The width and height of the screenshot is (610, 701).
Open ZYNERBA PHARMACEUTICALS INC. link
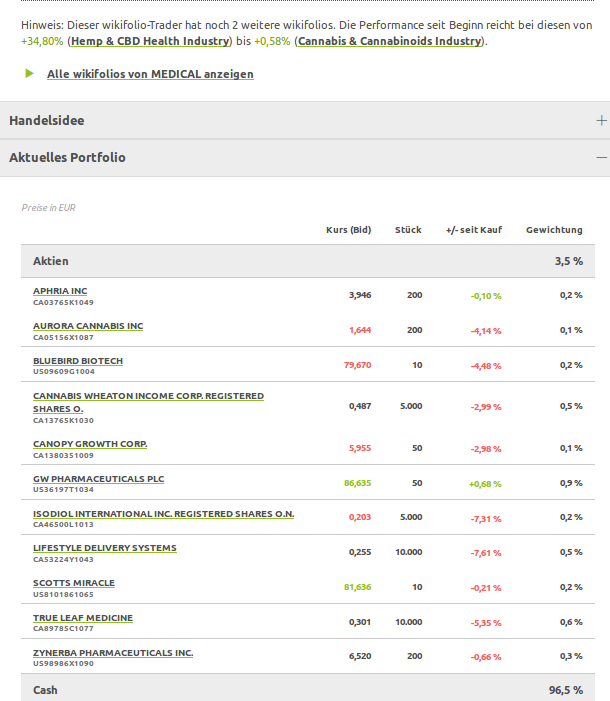click(x=113, y=653)
